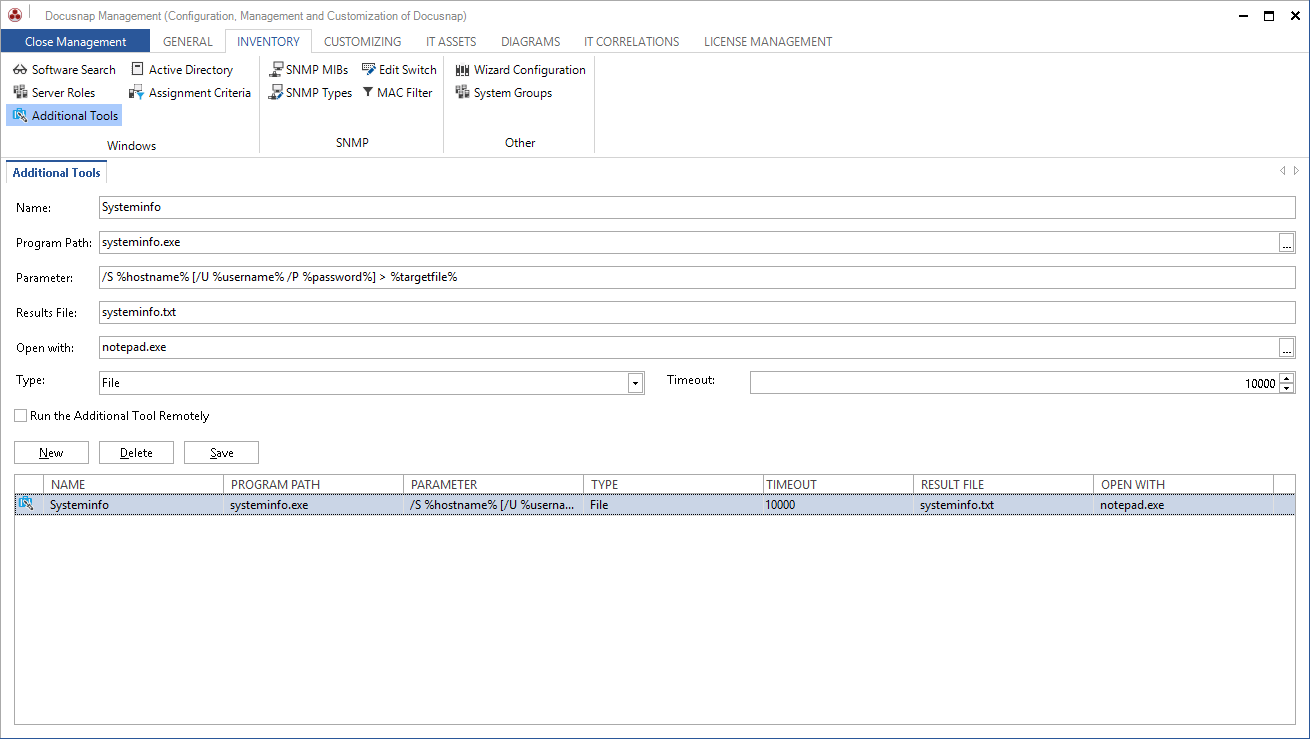
Task: Decrease the Timeout value with down arrow
Action: pyautogui.click(x=1287, y=388)
